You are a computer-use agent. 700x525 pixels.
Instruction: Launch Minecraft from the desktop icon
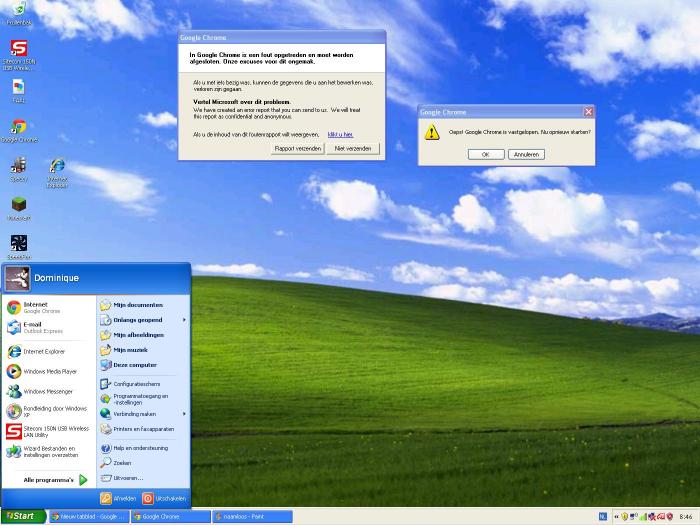coord(19,209)
